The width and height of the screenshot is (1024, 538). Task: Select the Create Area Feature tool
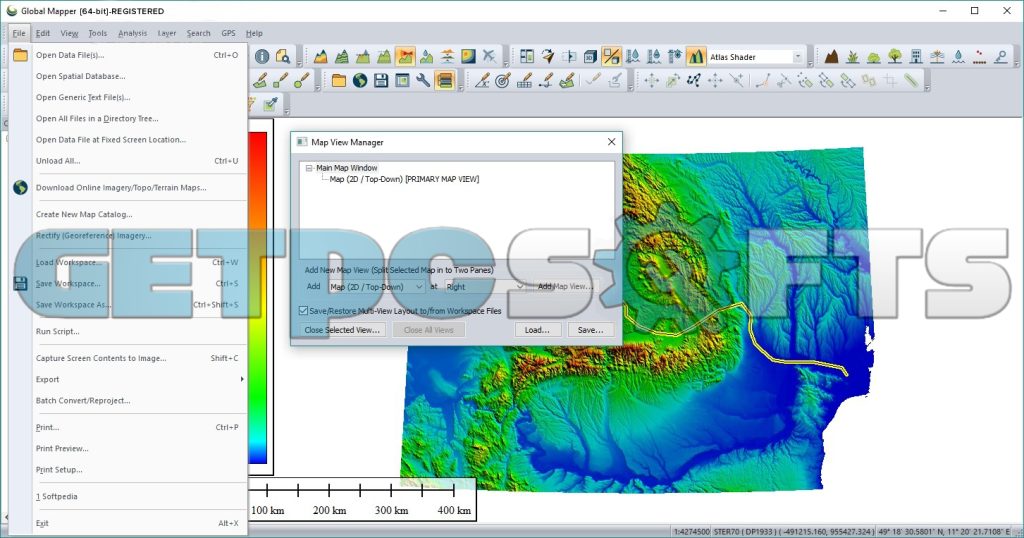(x=260, y=81)
